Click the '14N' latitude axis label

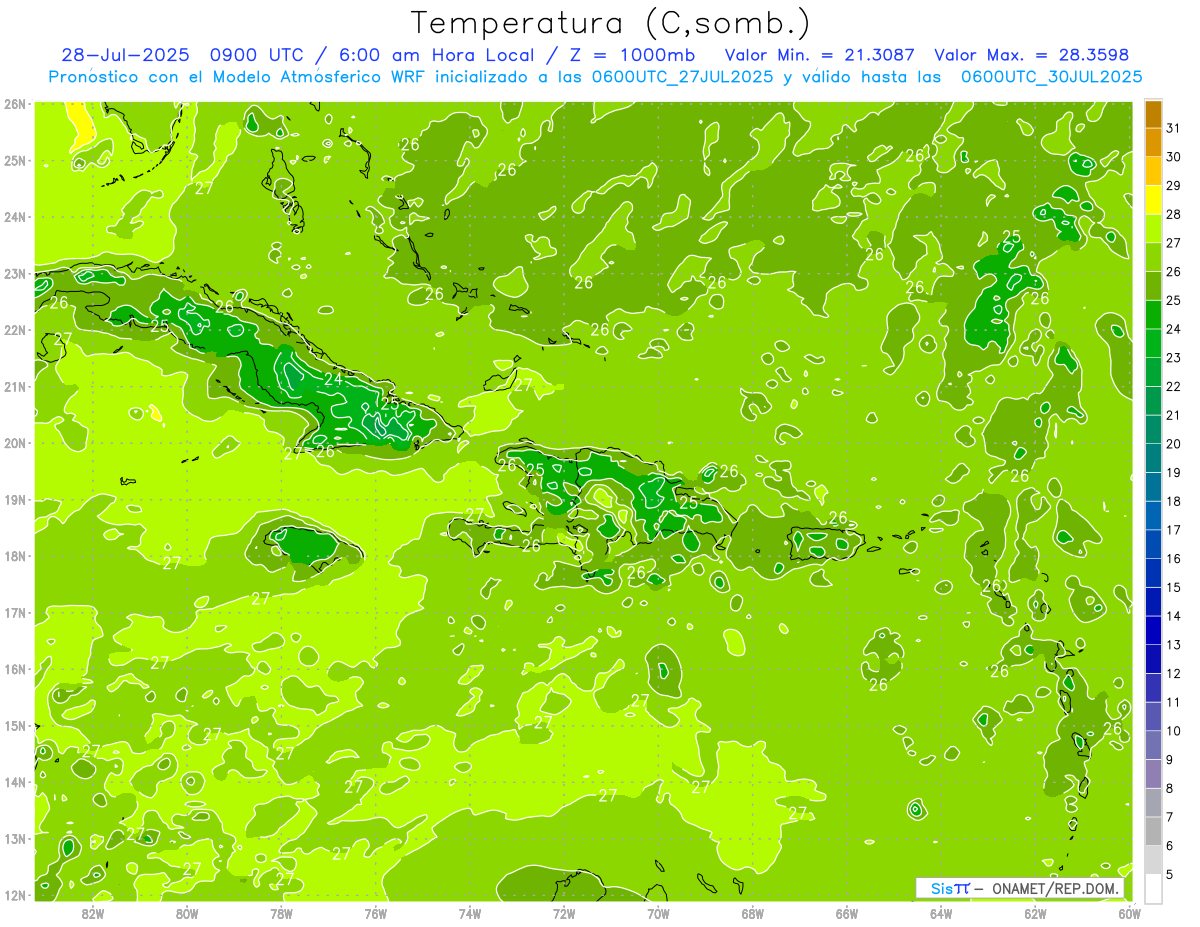click(14, 782)
